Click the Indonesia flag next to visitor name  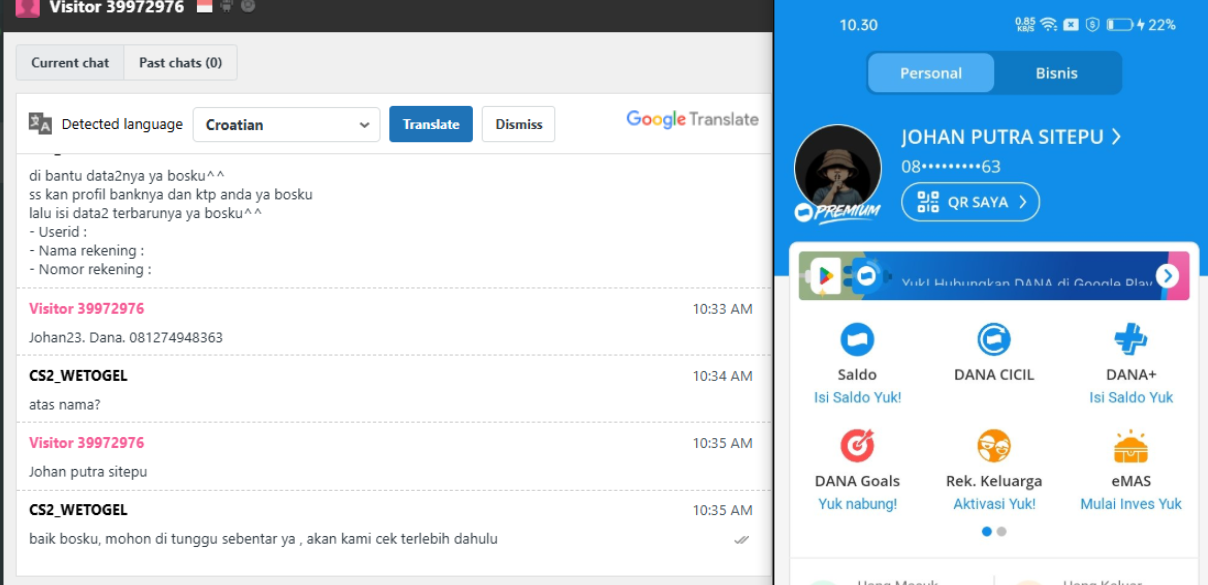[205, 6]
